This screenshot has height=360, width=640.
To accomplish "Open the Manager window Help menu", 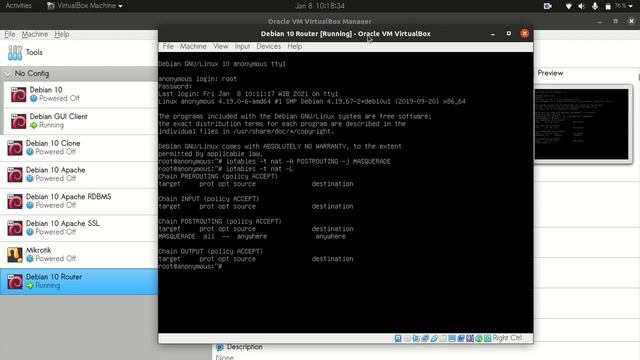I will tap(62, 34).
